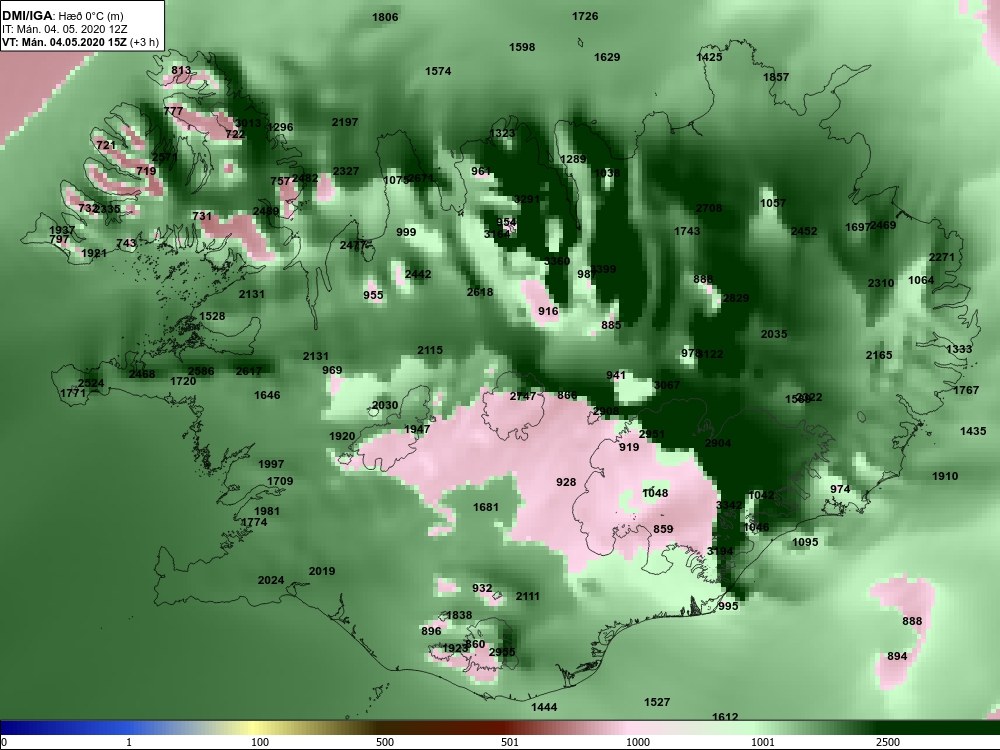This screenshot has height=750, width=1000.
Task: Click the 1064 map value
Action: (921, 280)
